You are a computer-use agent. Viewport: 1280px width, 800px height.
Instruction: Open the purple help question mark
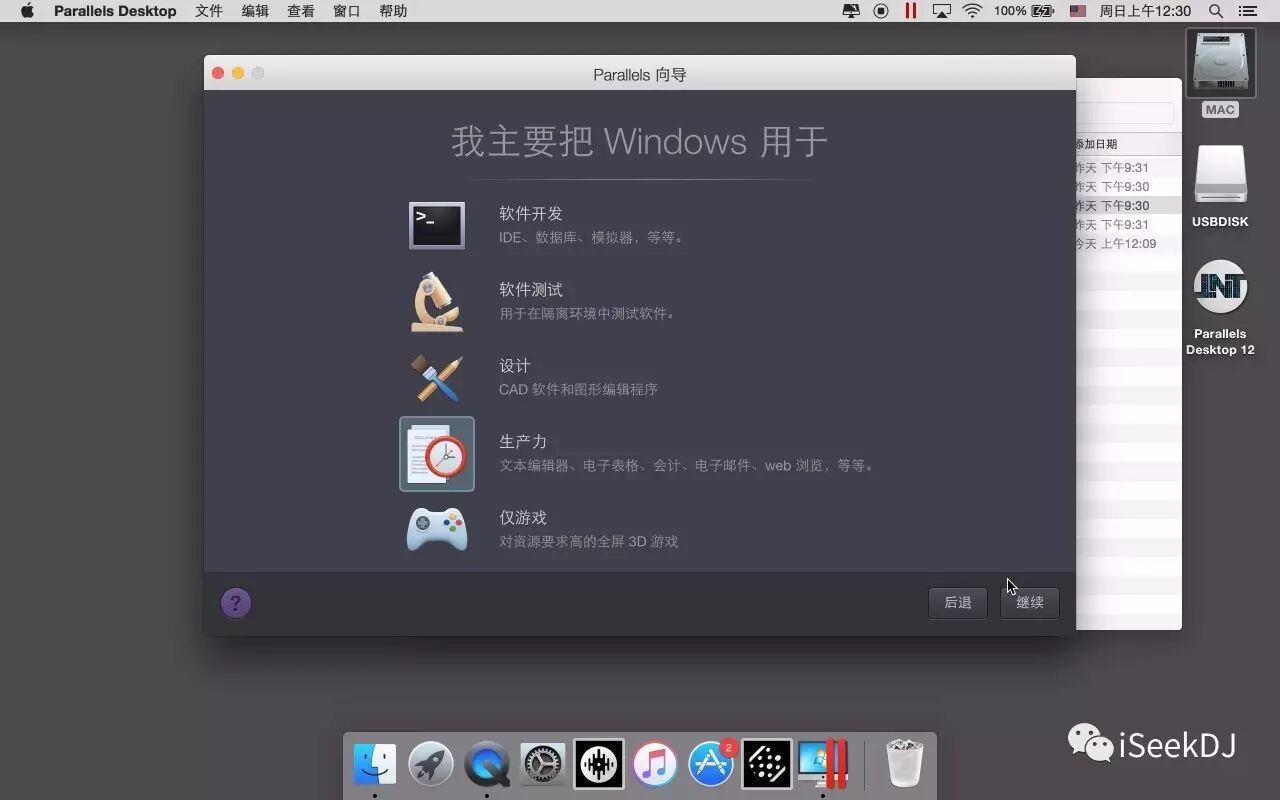pos(236,602)
